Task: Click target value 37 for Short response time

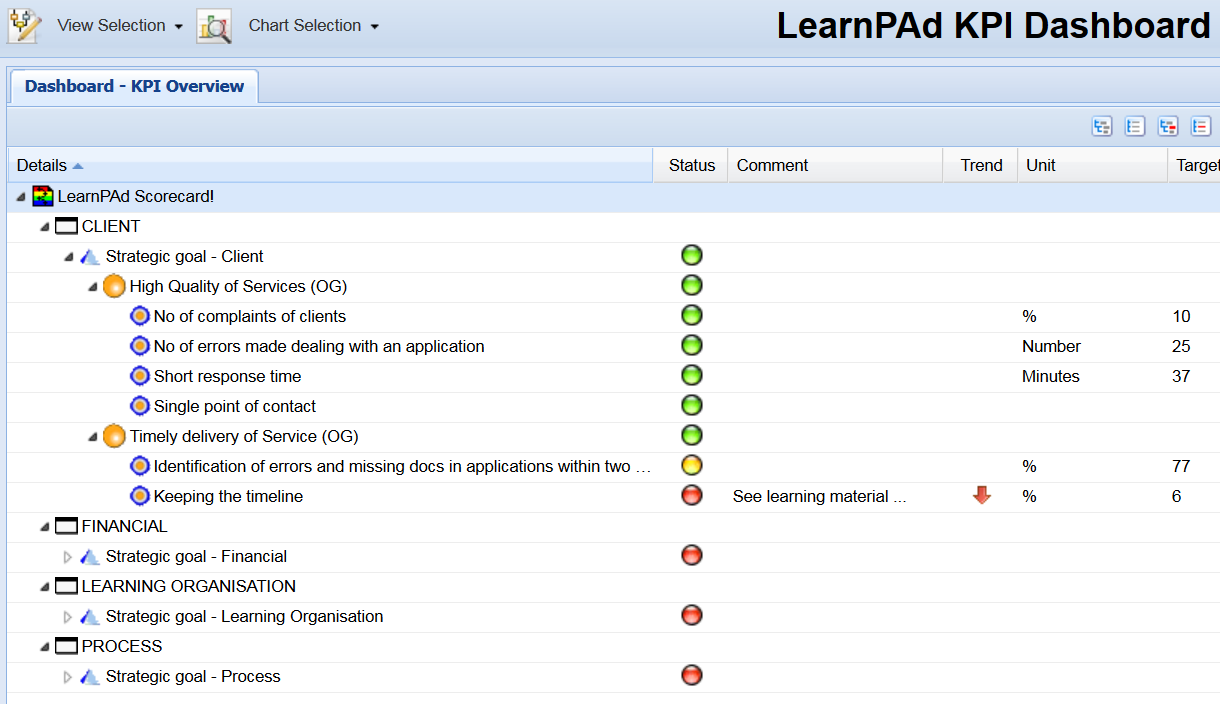Action: click(1181, 376)
